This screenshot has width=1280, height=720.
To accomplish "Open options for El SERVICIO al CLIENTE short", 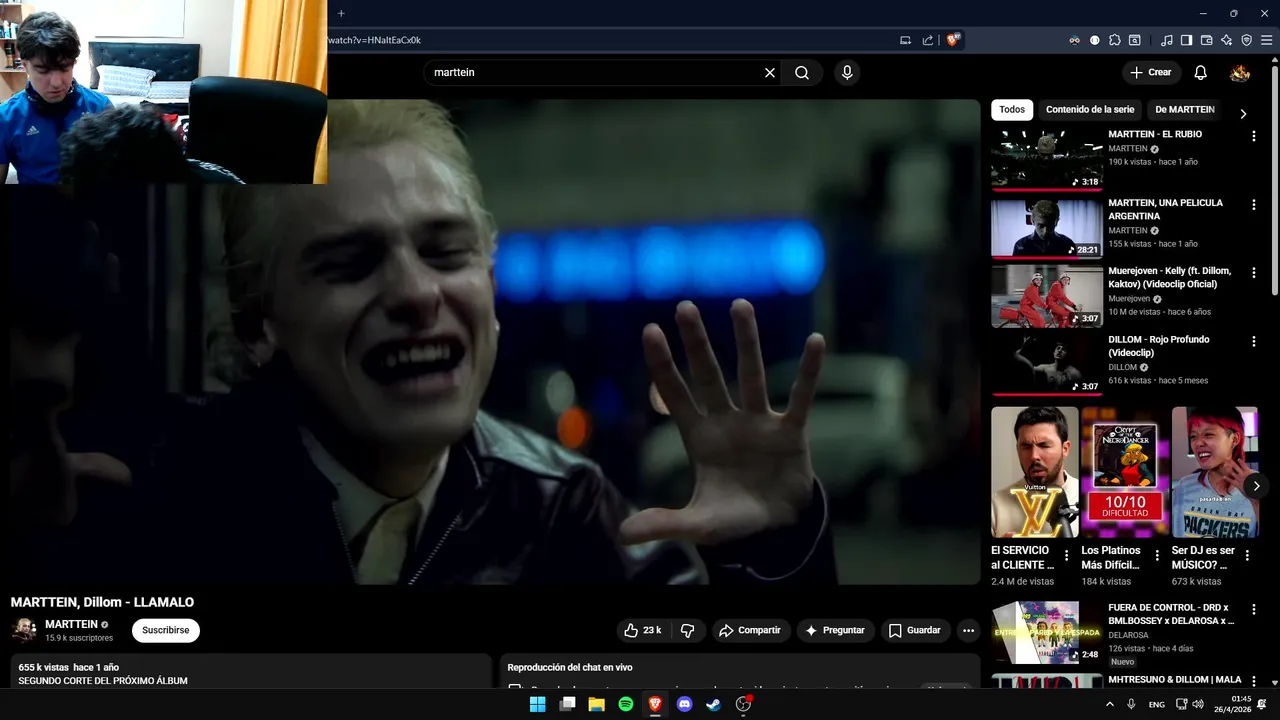I will tap(1066, 555).
